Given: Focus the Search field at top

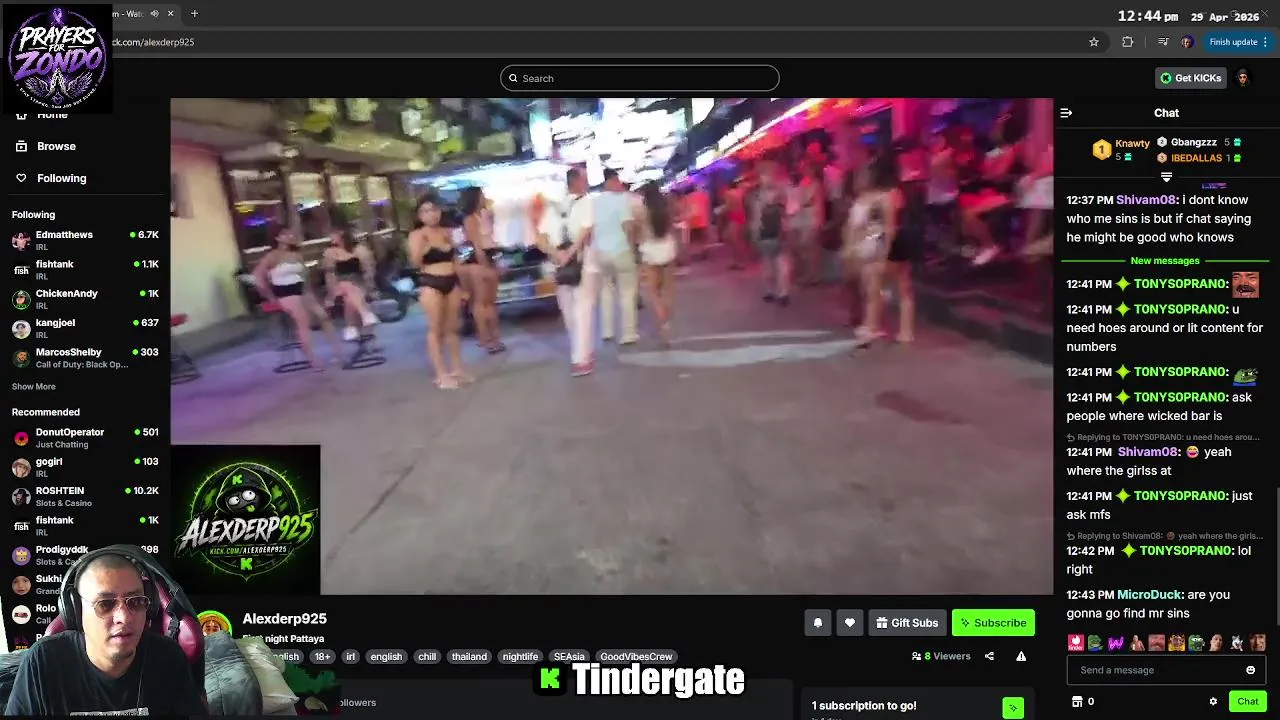Looking at the screenshot, I should tap(639, 78).
